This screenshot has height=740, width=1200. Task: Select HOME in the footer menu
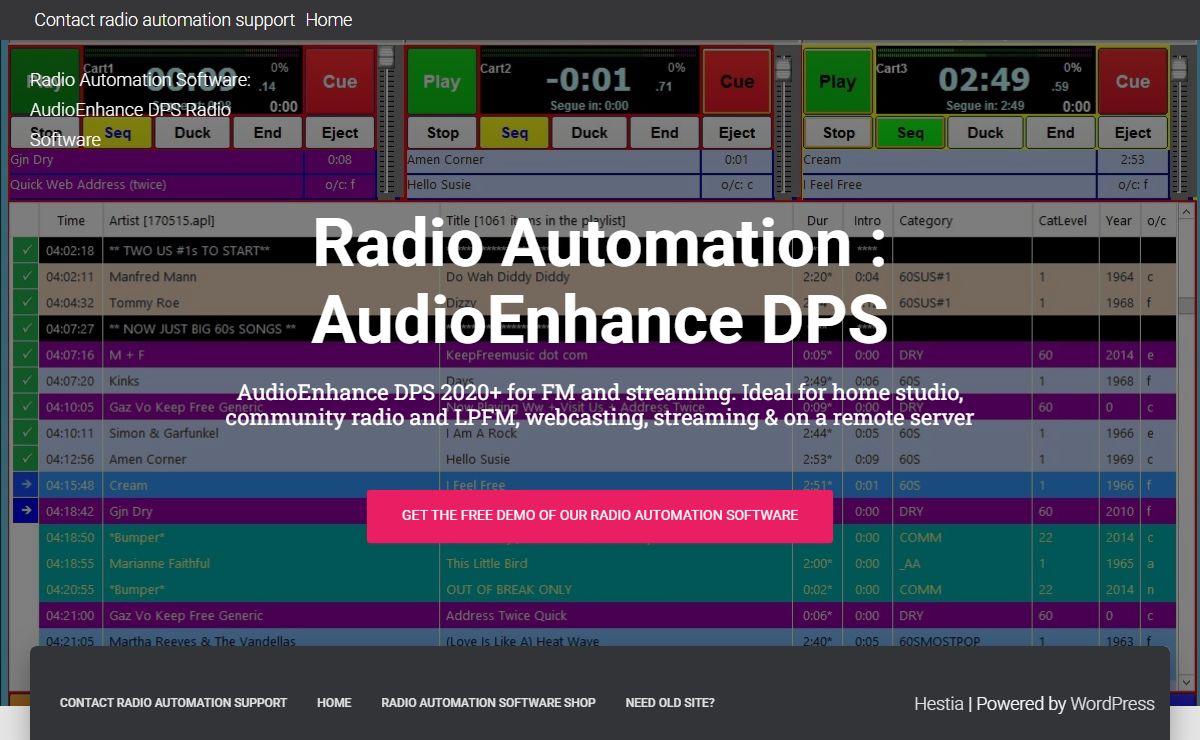tap(334, 703)
